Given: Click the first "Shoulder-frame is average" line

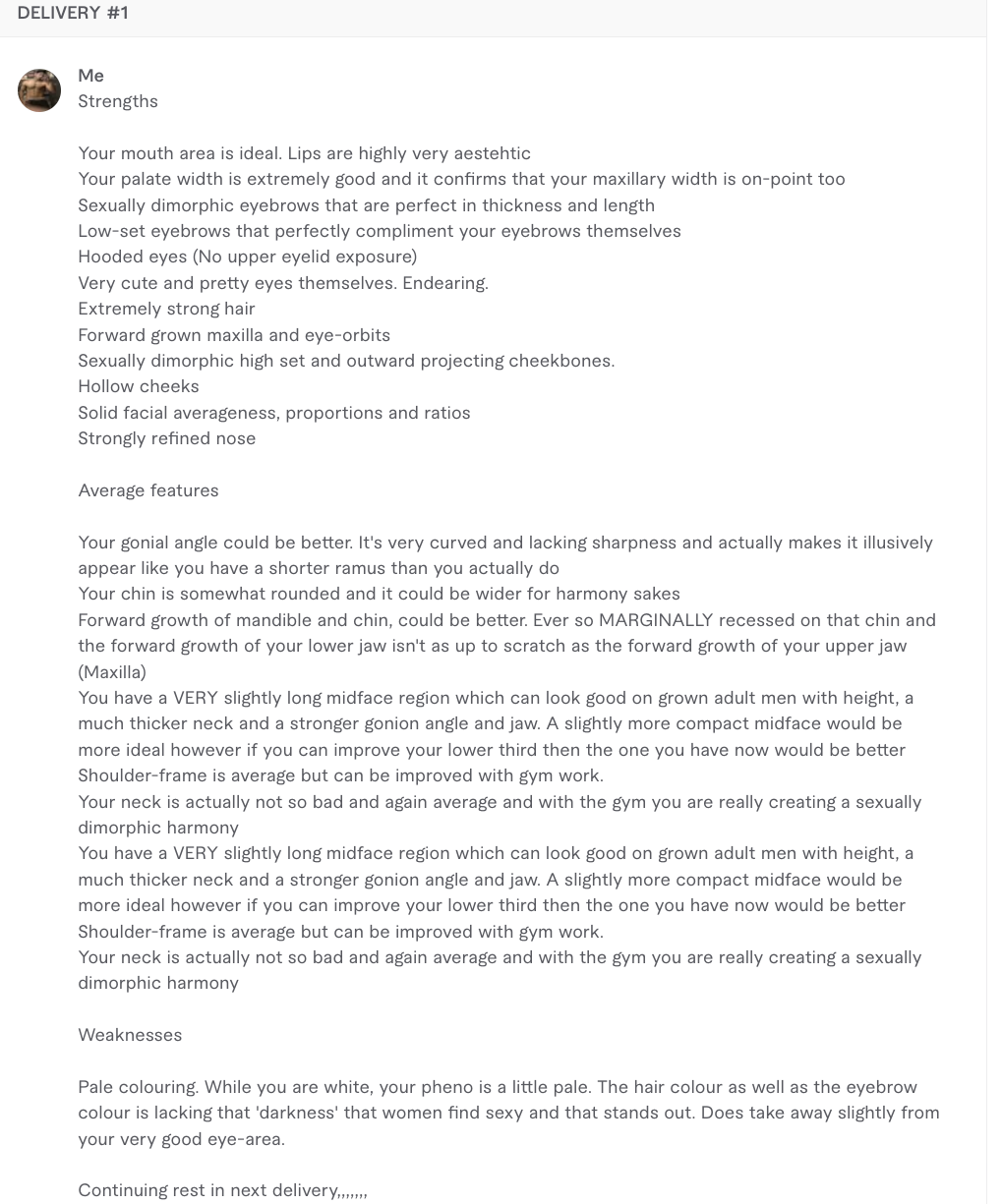Looking at the screenshot, I should pyautogui.click(x=340, y=775).
